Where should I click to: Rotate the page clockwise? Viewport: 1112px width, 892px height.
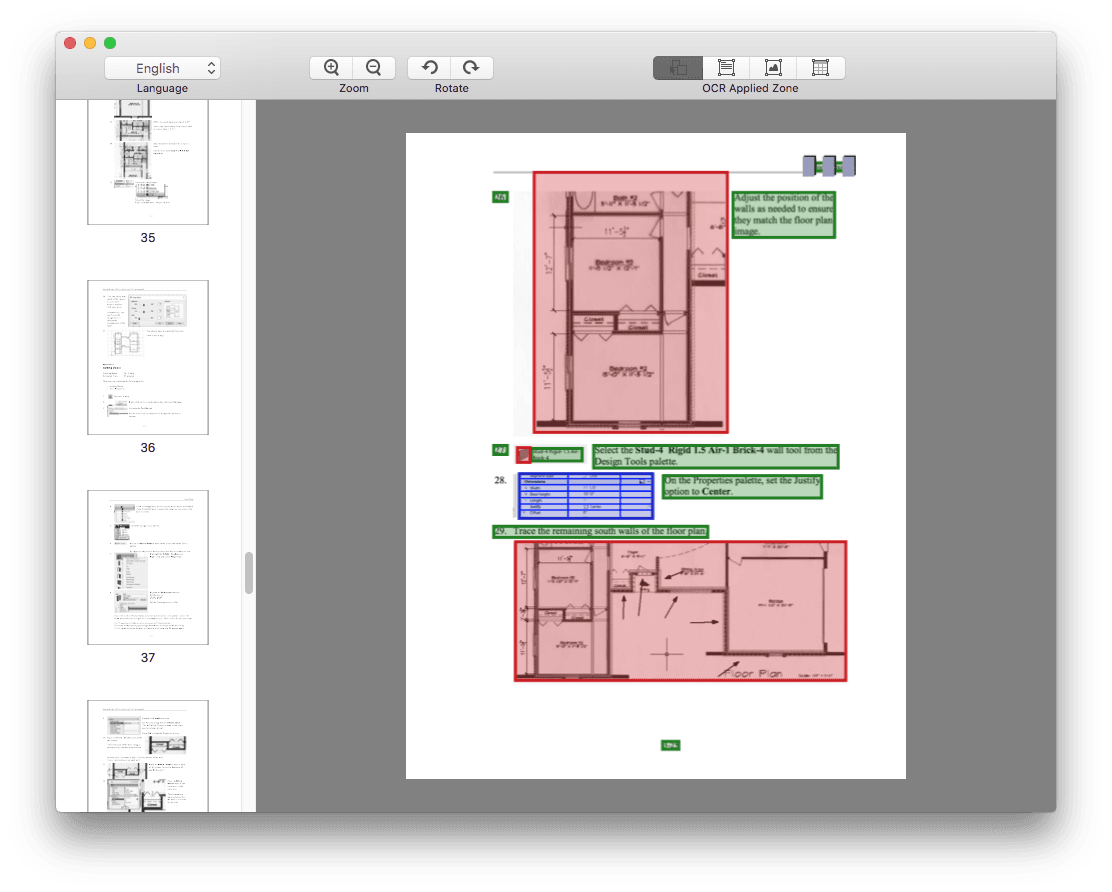point(472,68)
